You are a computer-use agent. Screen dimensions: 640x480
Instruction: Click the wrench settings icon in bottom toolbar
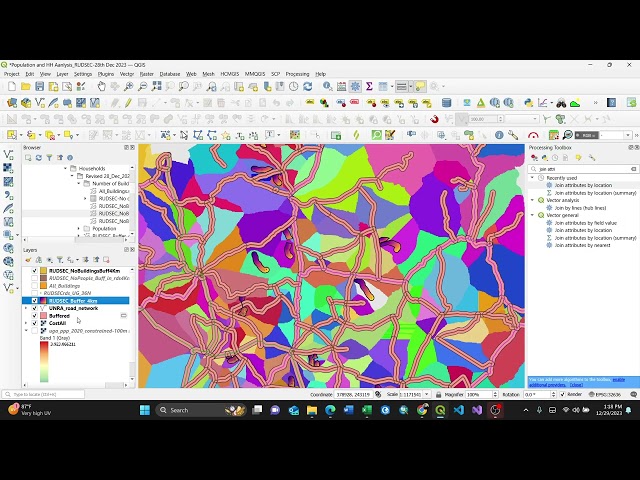513,135
